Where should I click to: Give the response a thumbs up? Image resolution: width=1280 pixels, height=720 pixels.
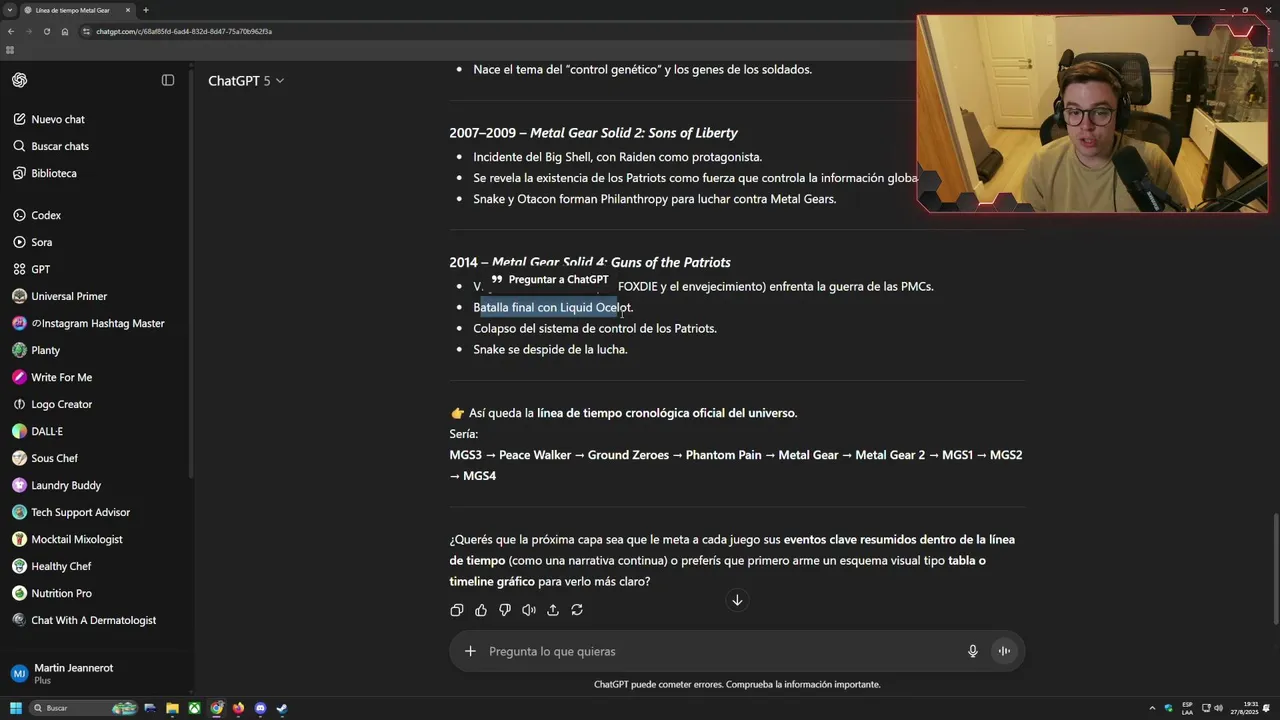pyautogui.click(x=481, y=610)
